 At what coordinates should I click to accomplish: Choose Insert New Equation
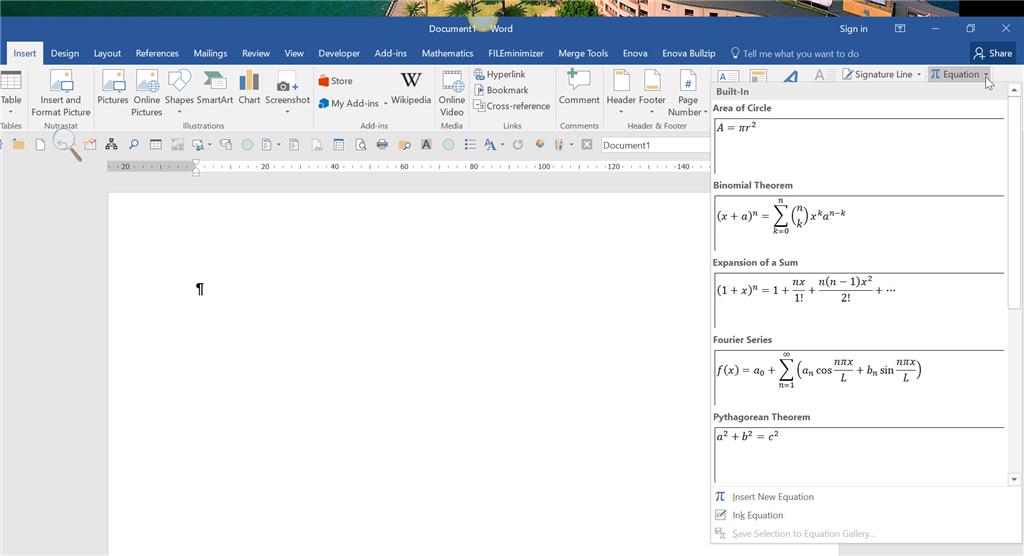pyautogui.click(x=773, y=497)
